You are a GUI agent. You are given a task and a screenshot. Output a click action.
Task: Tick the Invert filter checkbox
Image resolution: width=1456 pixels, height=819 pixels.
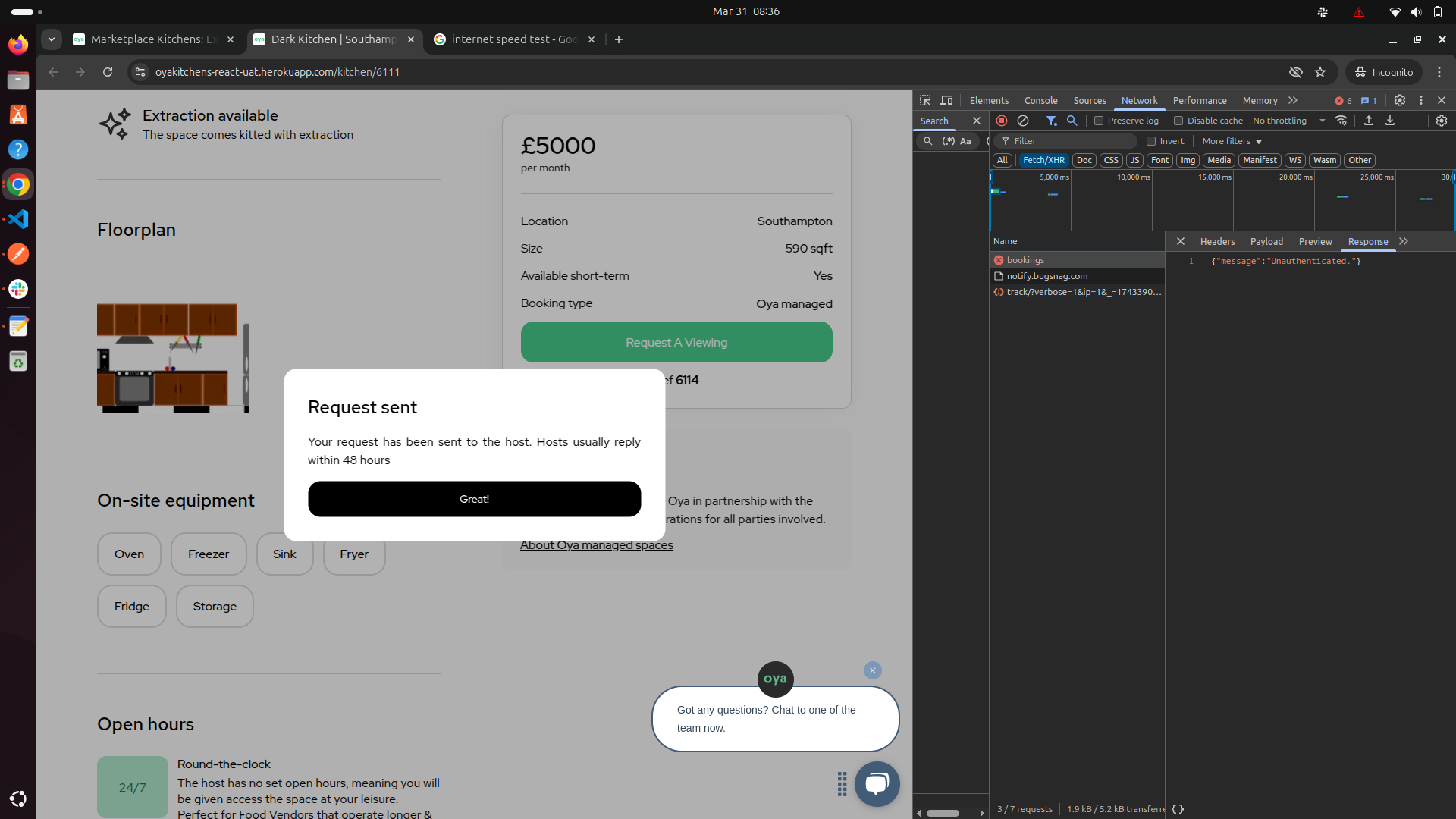[x=1151, y=141]
